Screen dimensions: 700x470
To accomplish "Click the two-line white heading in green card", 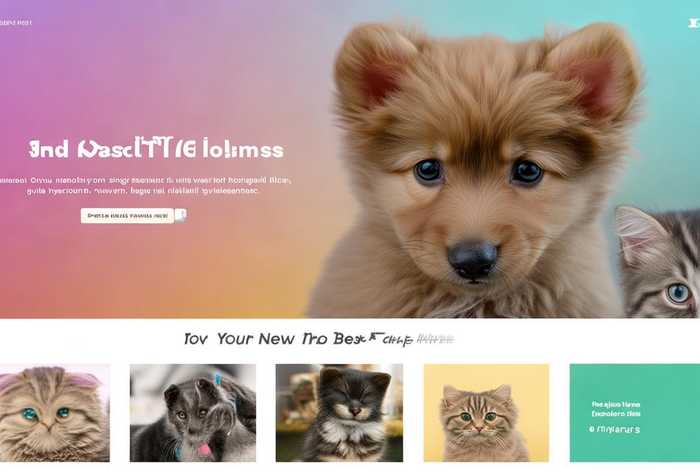I will 616,409.
